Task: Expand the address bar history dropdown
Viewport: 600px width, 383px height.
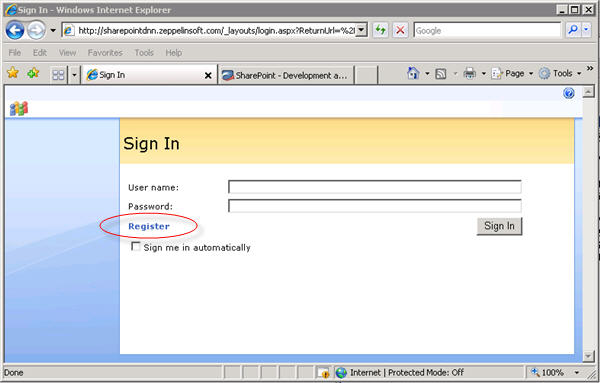Action: 361,30
